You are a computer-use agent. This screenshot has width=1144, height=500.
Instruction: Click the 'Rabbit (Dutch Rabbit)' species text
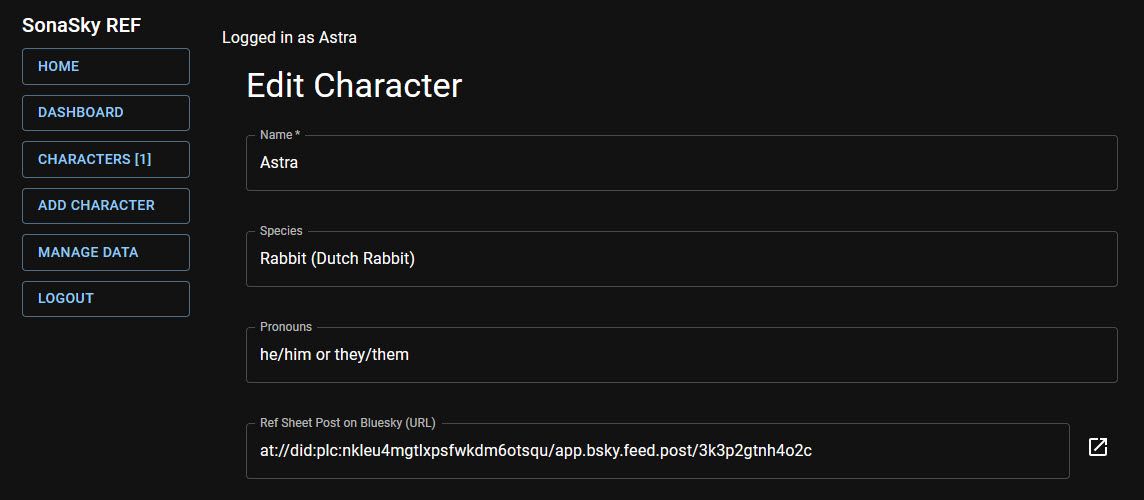tap(337, 259)
